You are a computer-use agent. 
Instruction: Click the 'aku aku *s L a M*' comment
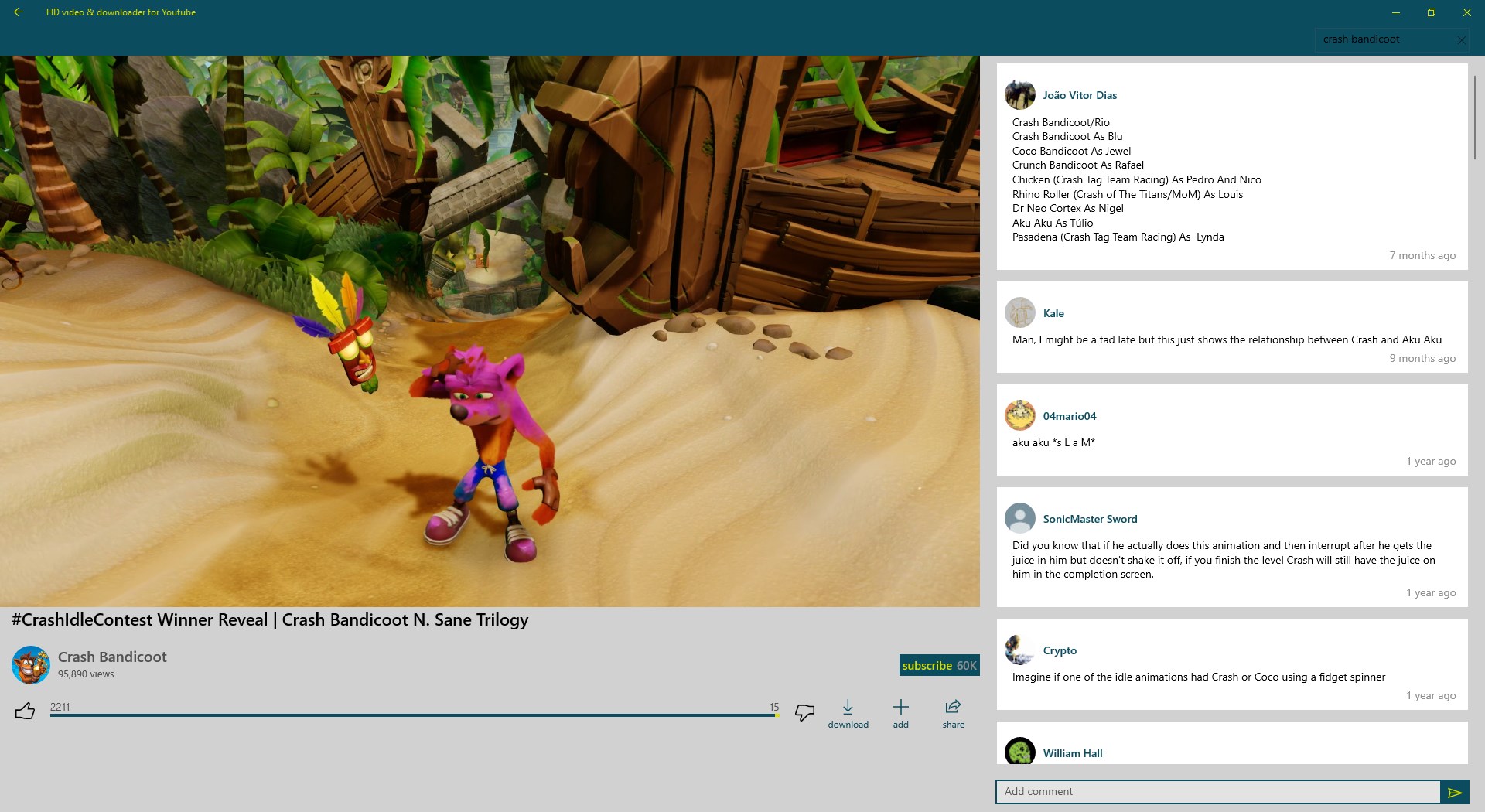[x=1053, y=442]
